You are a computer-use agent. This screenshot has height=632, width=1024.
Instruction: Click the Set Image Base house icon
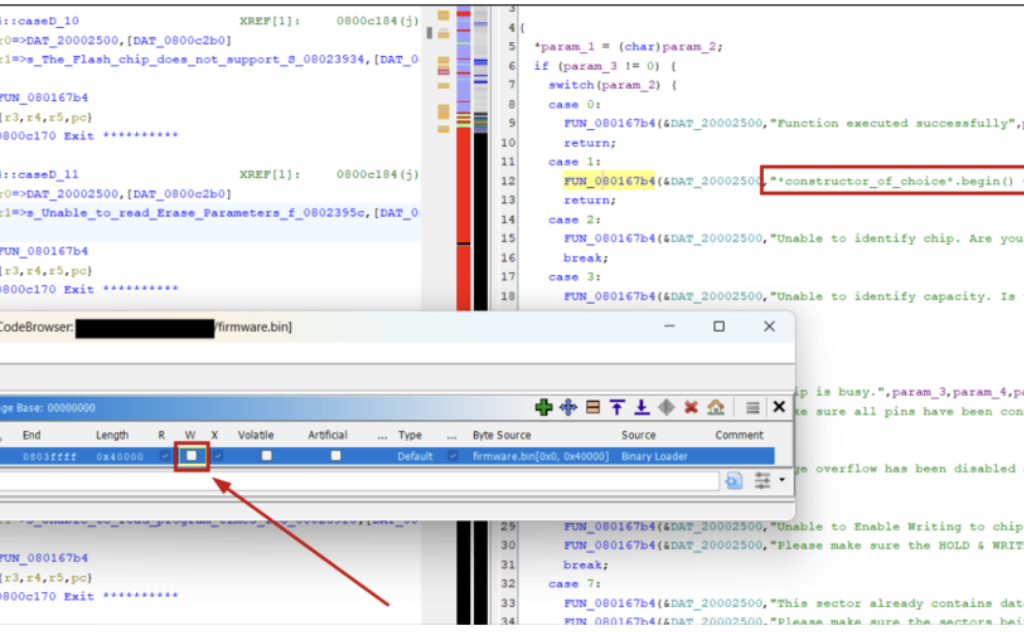[x=715, y=407]
